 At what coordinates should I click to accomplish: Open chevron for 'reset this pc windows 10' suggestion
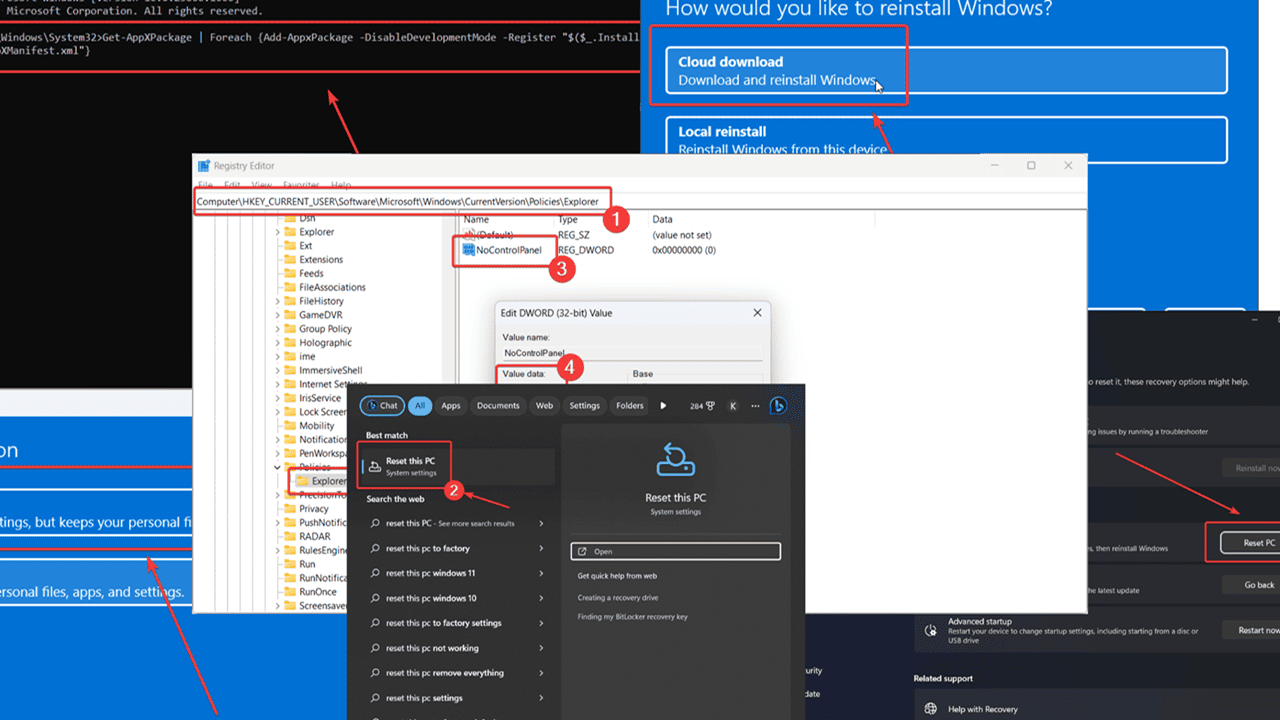(x=541, y=598)
